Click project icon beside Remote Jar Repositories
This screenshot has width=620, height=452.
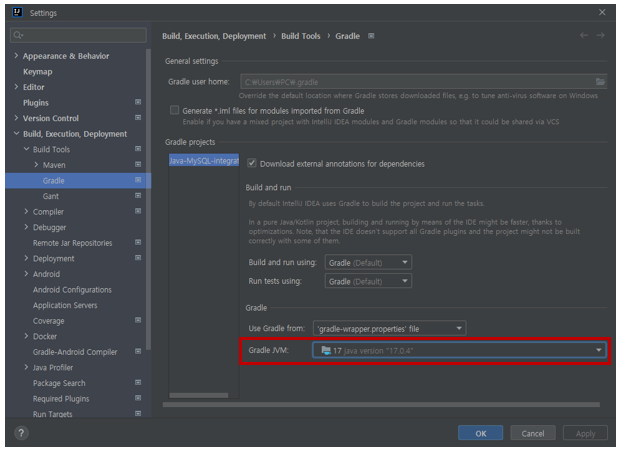coord(138,242)
